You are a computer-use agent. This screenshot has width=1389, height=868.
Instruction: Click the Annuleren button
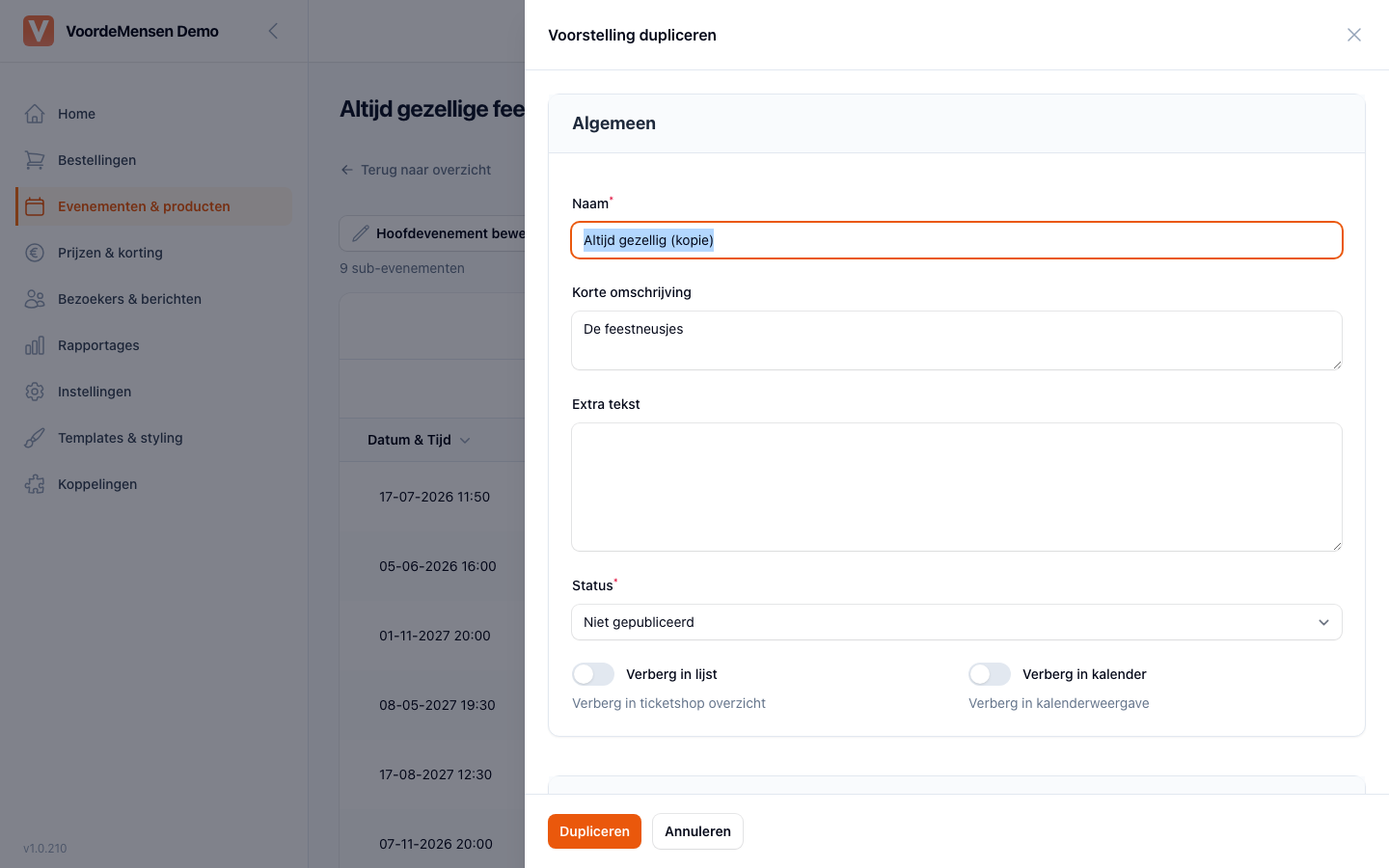(x=697, y=831)
